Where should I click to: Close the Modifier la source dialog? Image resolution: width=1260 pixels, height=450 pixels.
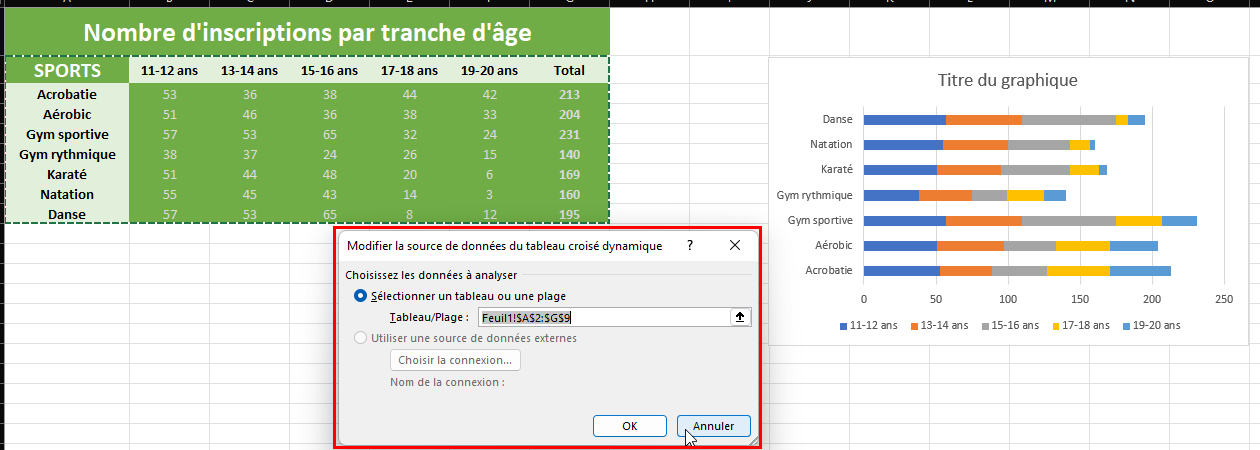[735, 245]
